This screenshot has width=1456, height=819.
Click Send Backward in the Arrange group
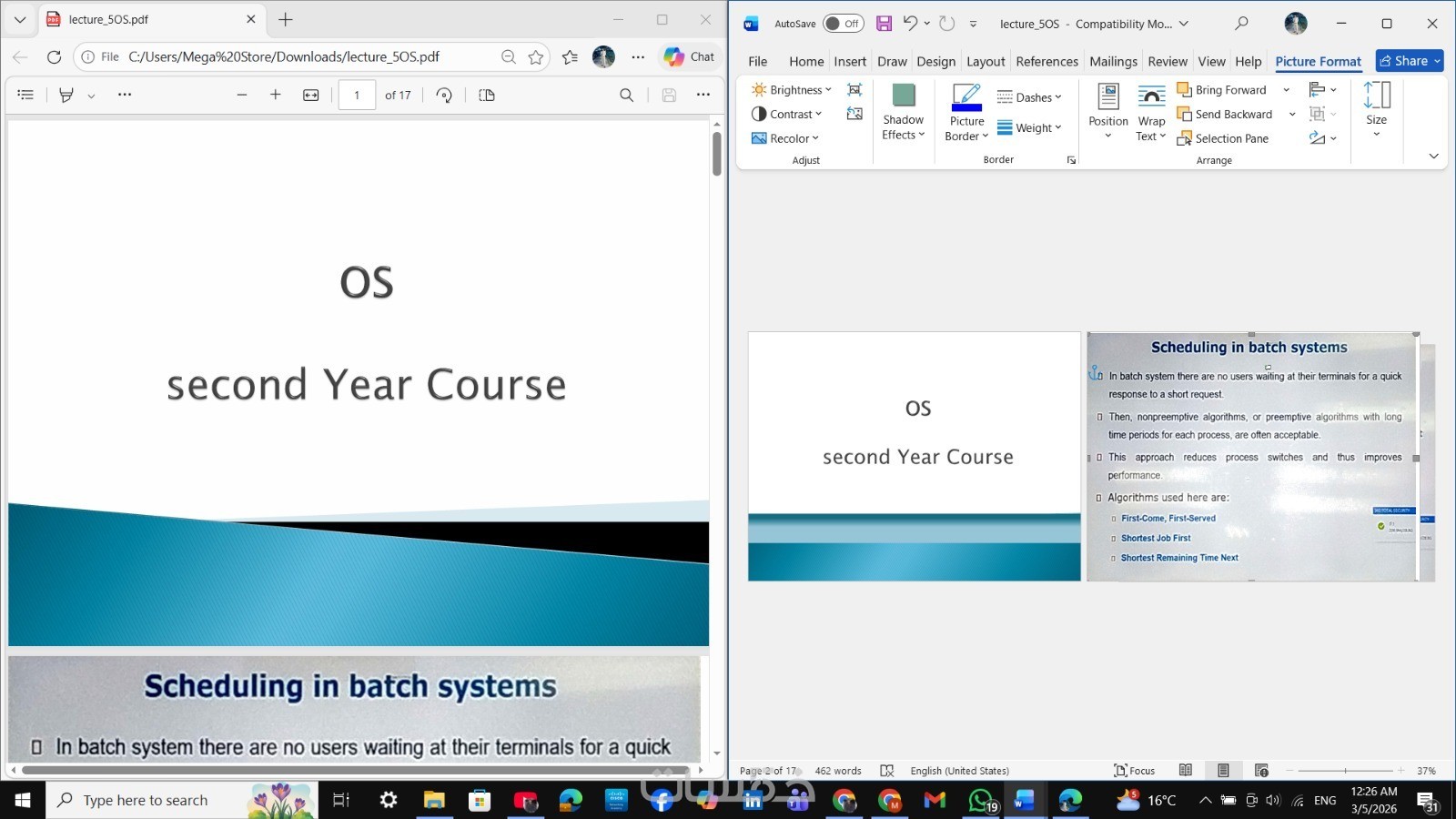(1225, 114)
